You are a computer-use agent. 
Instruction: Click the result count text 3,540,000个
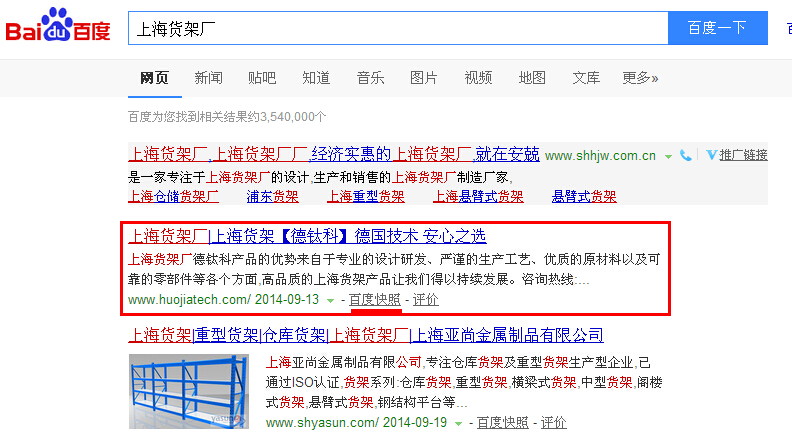tap(293, 117)
